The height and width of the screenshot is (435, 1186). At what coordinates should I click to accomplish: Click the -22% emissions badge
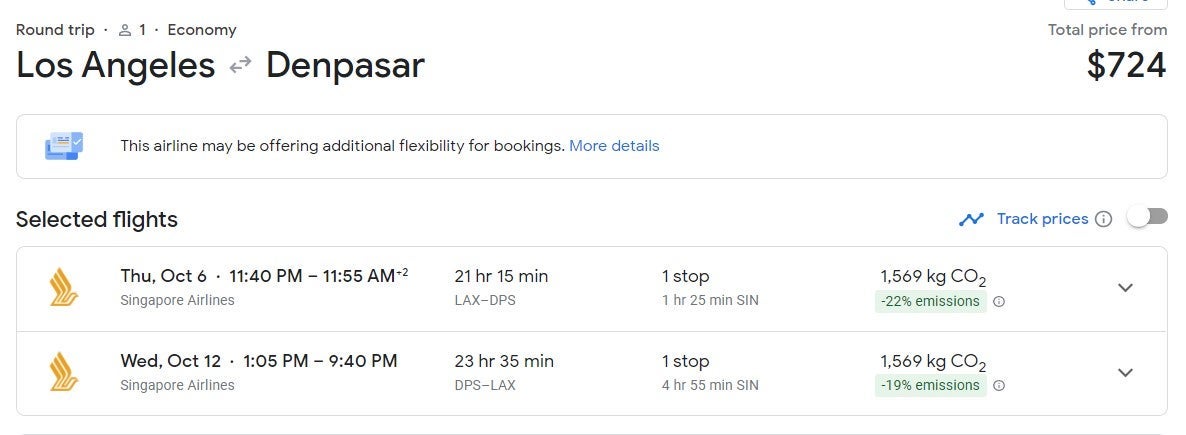(x=930, y=301)
